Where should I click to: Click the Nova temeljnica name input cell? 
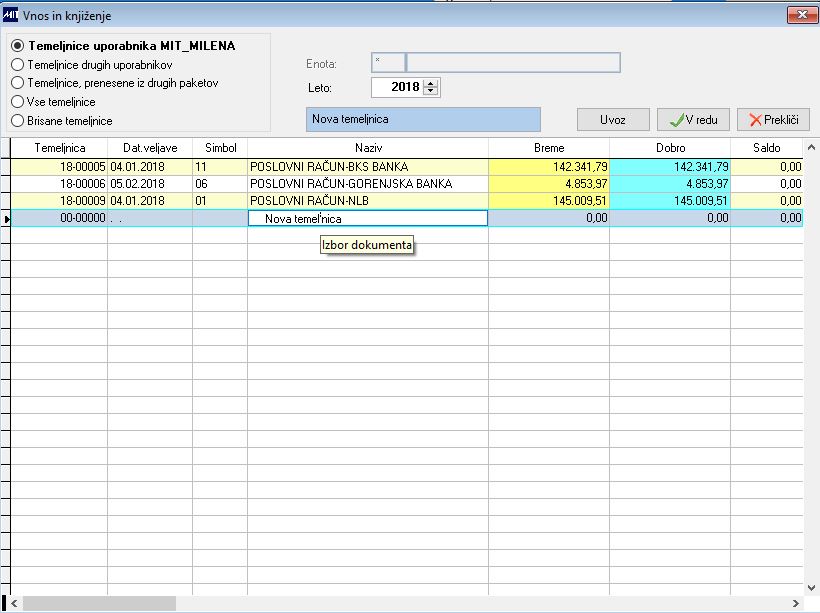pyautogui.click(x=368, y=219)
